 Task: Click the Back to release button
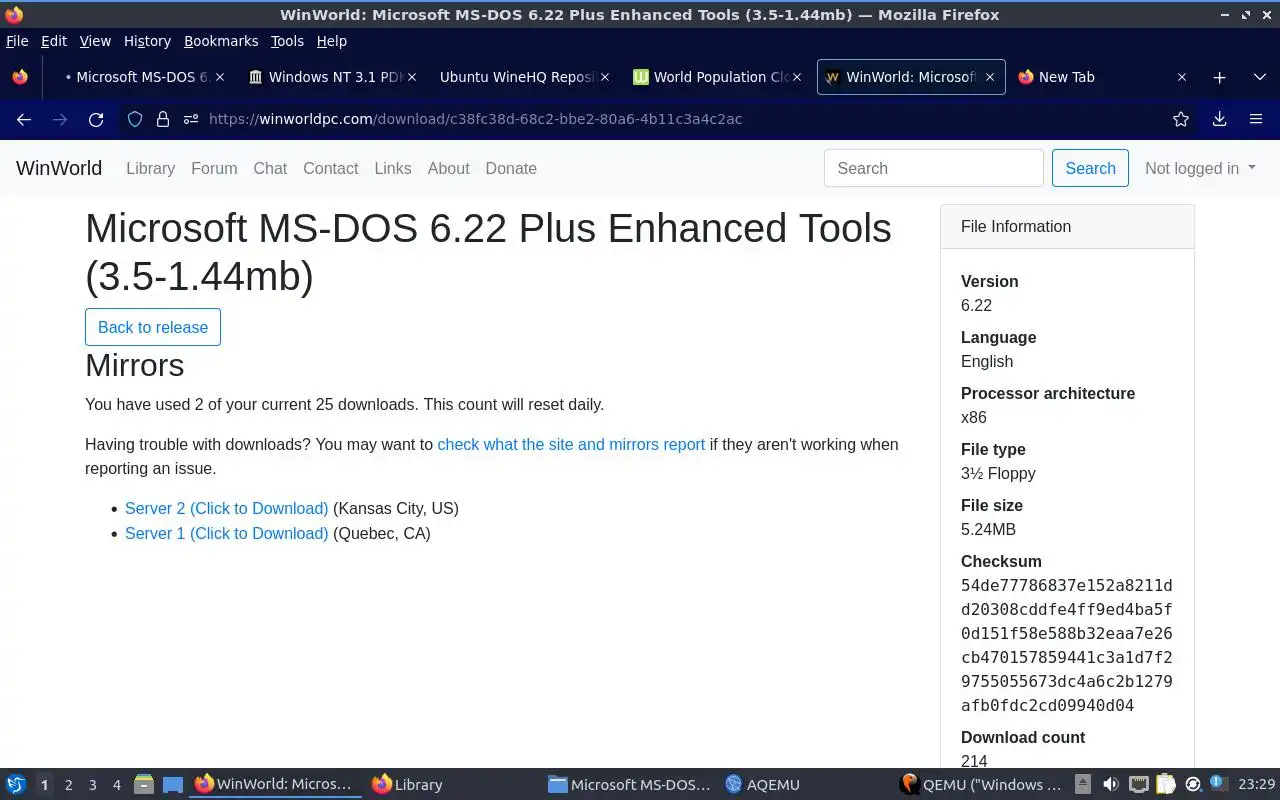[153, 327]
